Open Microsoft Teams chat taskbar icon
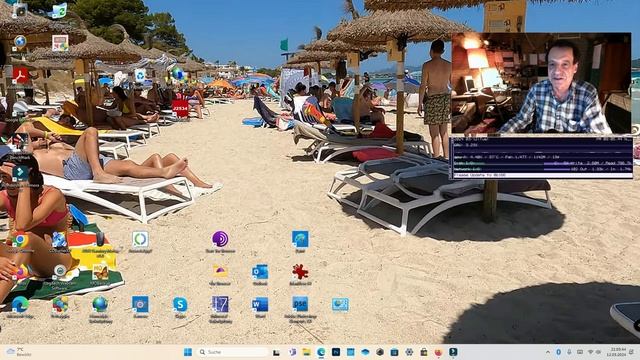 pyautogui.click(x=292, y=352)
